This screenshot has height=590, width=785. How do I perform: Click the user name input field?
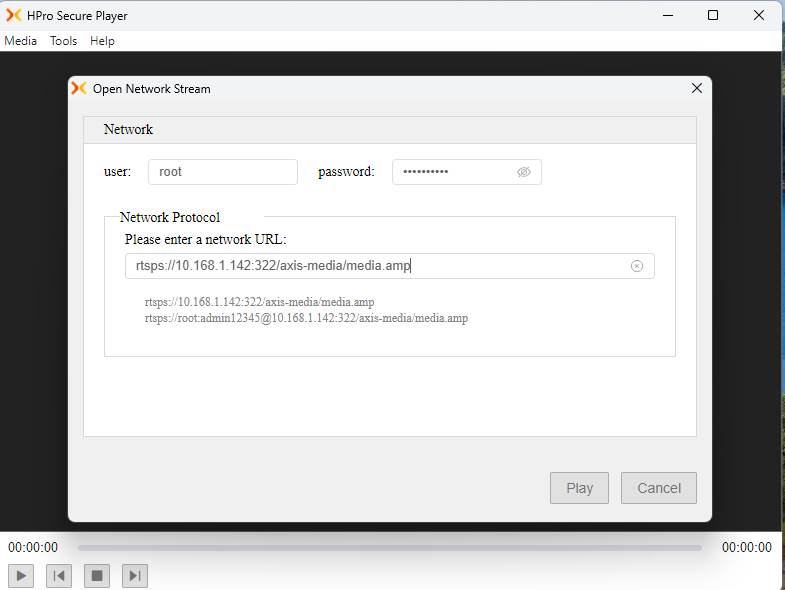(222, 172)
